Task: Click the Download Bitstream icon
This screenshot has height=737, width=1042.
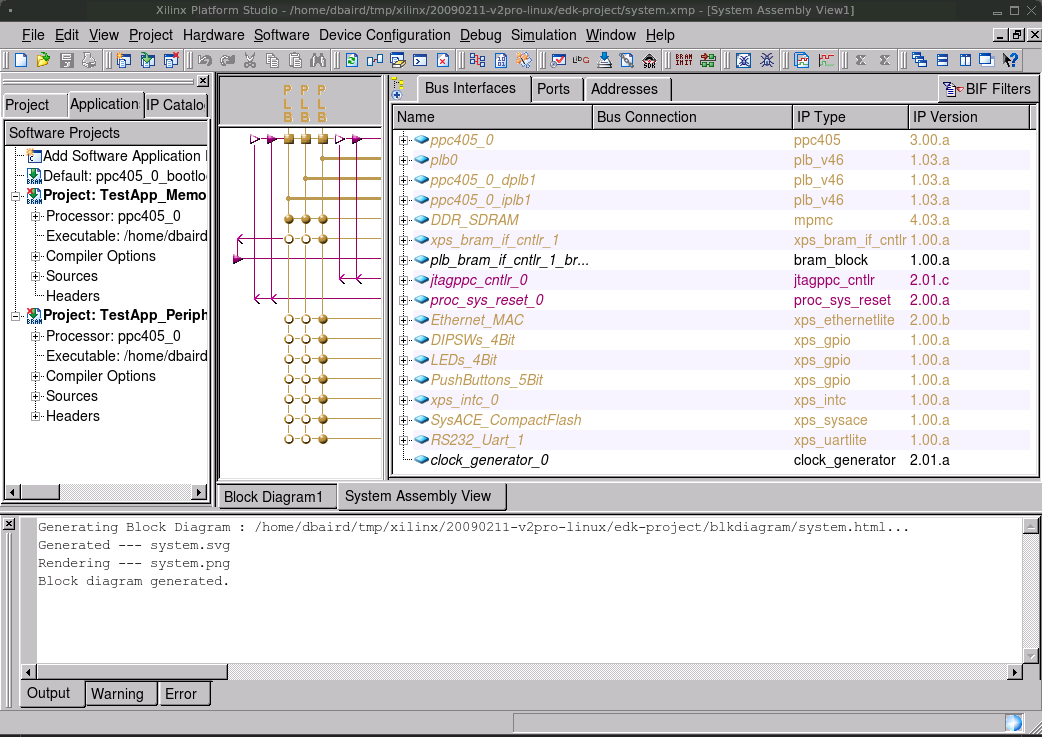Action: (604, 60)
